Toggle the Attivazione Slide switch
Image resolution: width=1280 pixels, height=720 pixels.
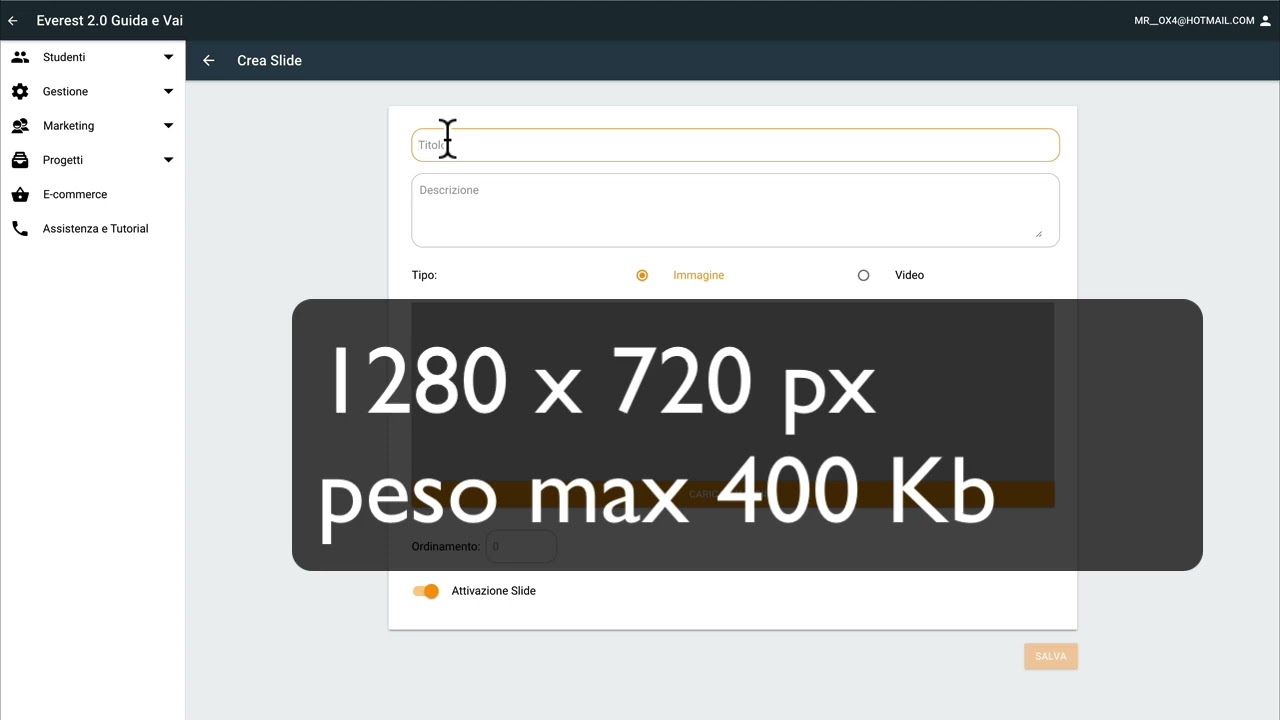(426, 592)
